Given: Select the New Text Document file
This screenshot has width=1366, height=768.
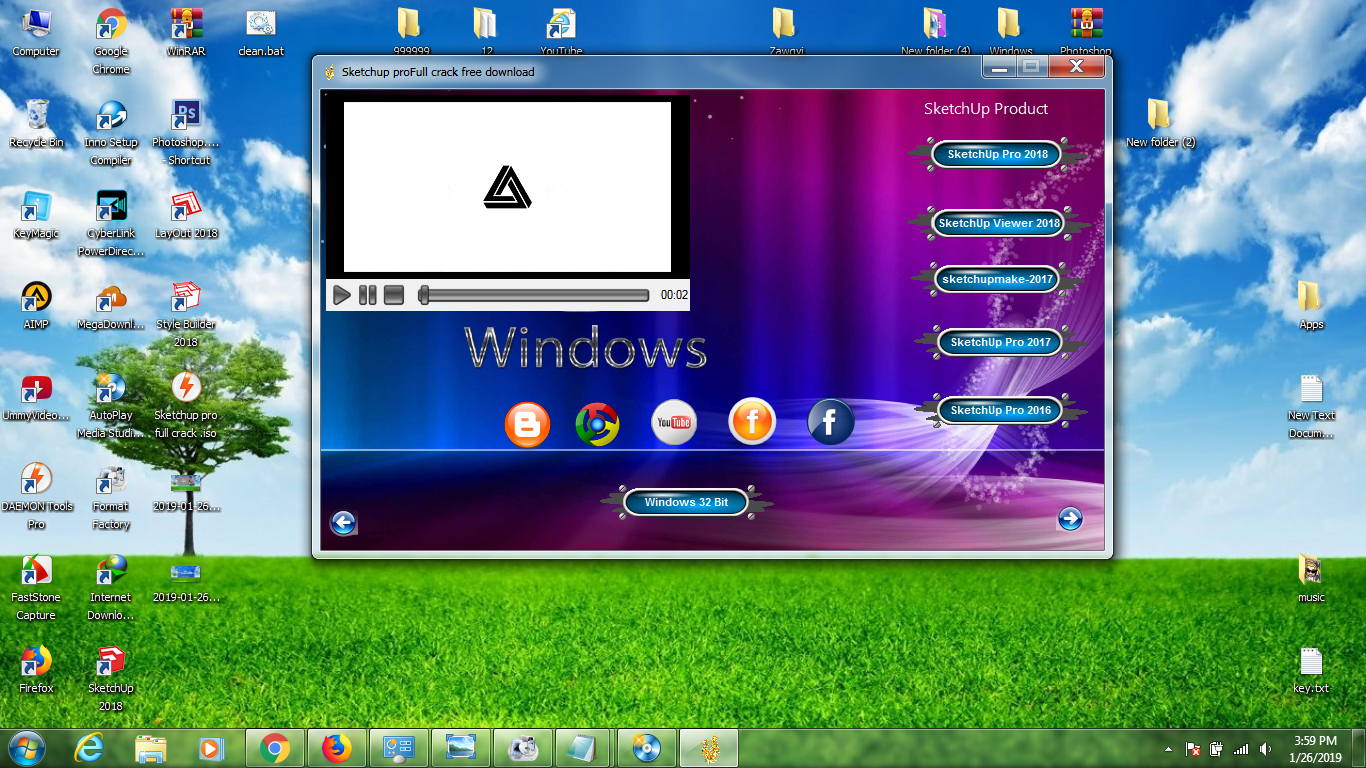Looking at the screenshot, I should tap(1311, 405).
